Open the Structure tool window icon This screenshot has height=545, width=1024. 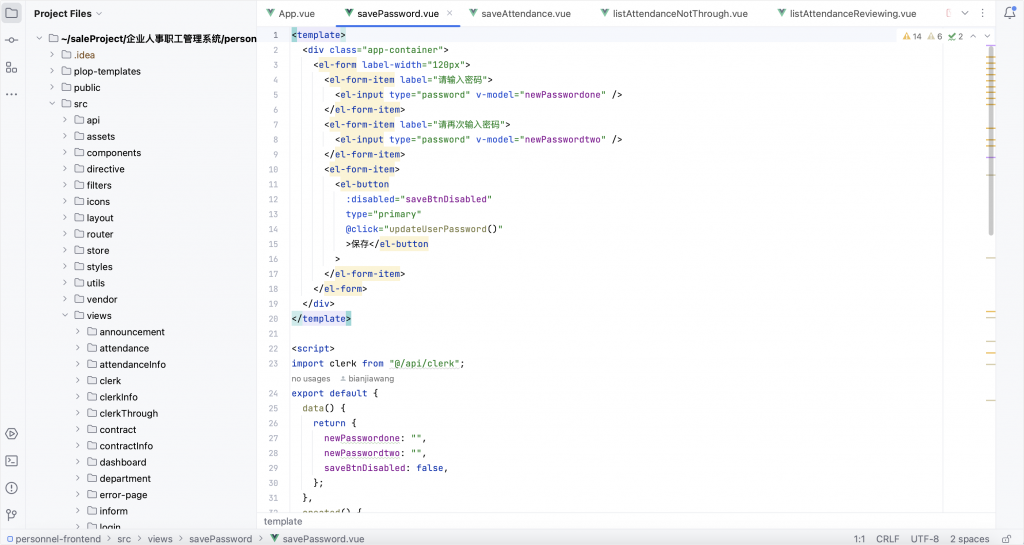pos(11,67)
